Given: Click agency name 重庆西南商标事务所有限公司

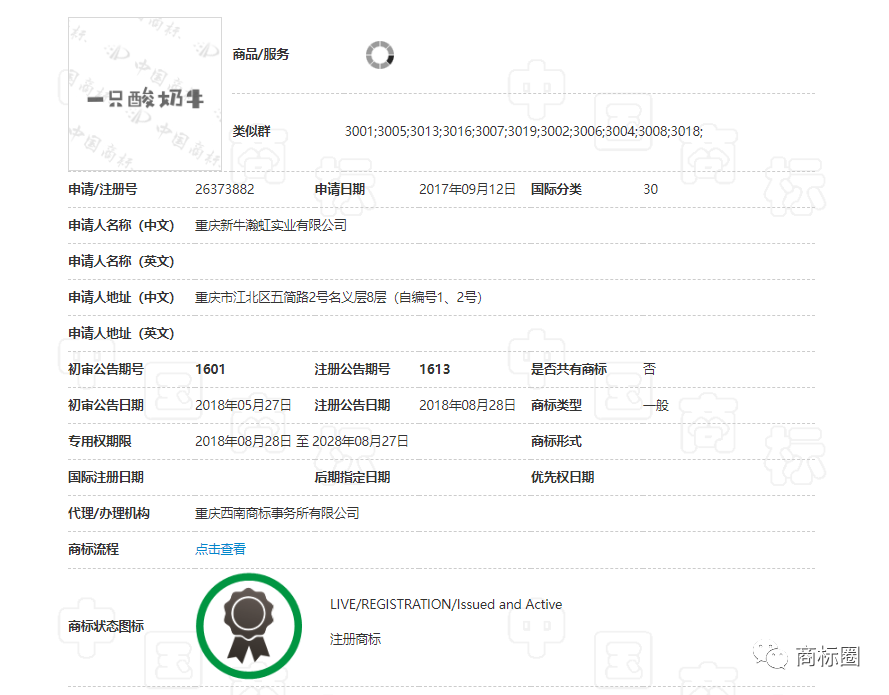Looking at the screenshot, I should [277, 513].
